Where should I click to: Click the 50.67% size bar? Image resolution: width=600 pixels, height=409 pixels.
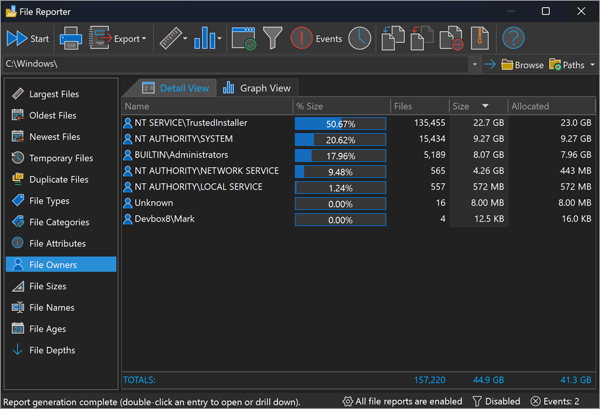[x=341, y=124]
